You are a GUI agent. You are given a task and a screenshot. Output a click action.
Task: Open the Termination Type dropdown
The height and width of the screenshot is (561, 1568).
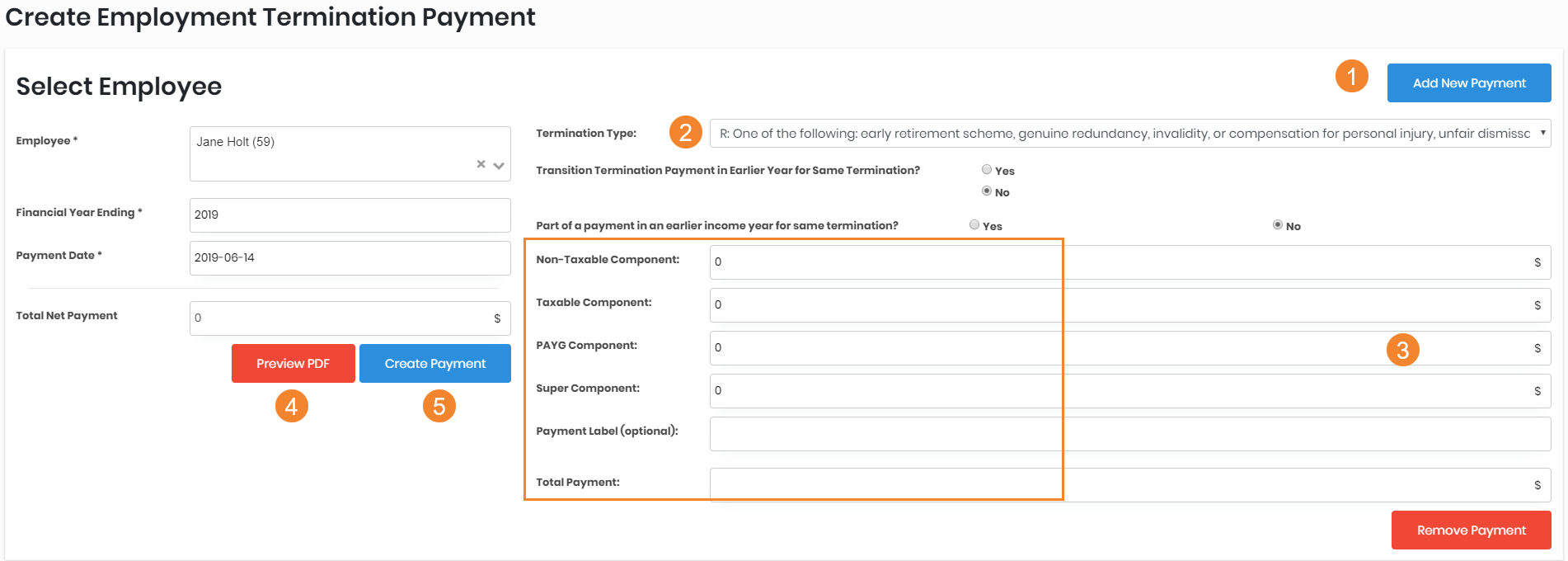(x=1129, y=134)
